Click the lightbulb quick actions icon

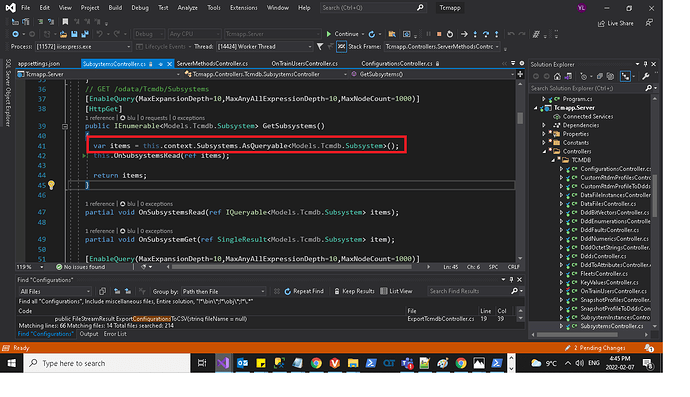click(51, 185)
